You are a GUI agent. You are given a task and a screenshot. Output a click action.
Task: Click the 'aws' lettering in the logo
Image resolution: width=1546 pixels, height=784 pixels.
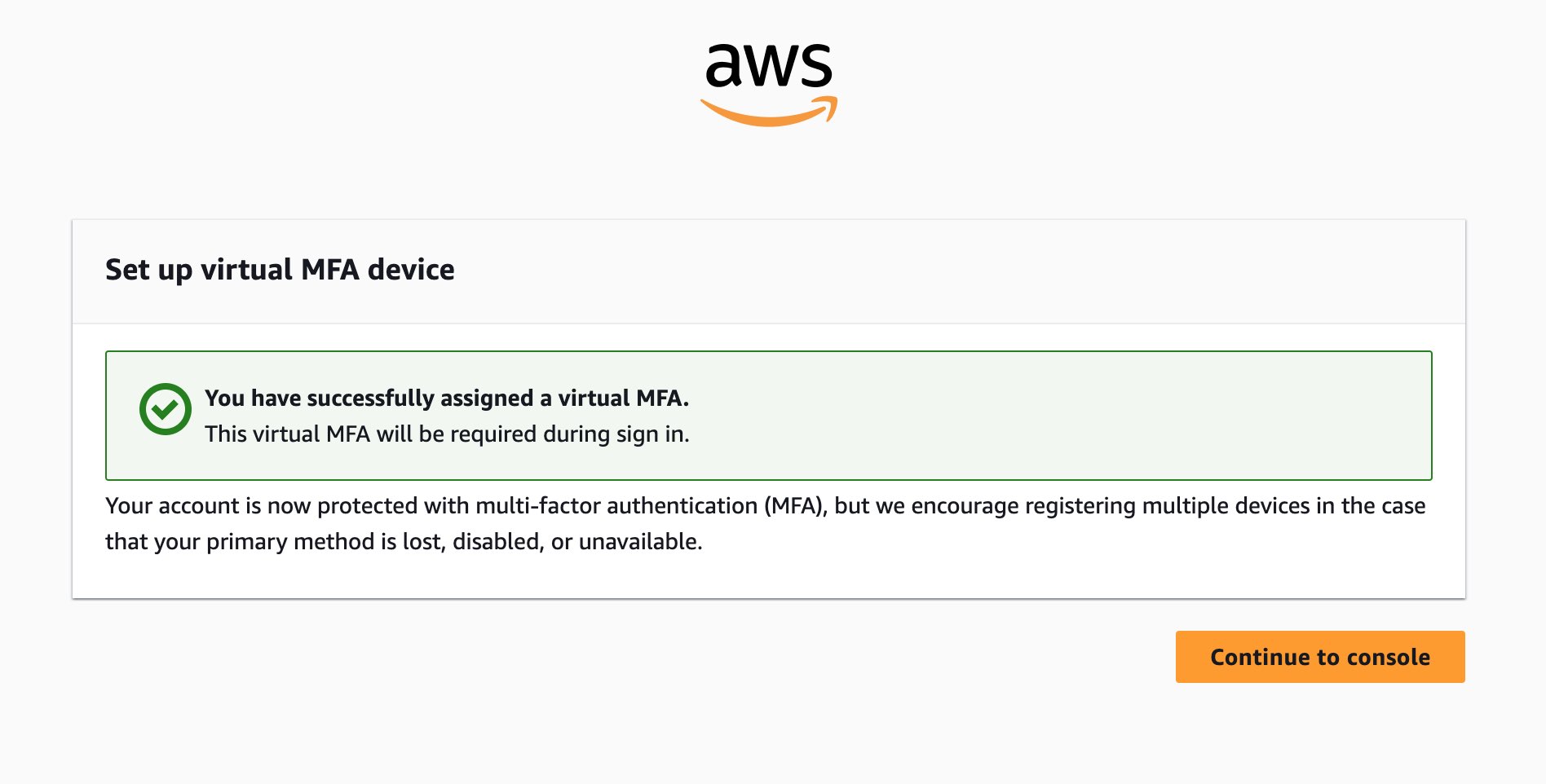pyautogui.click(x=768, y=65)
